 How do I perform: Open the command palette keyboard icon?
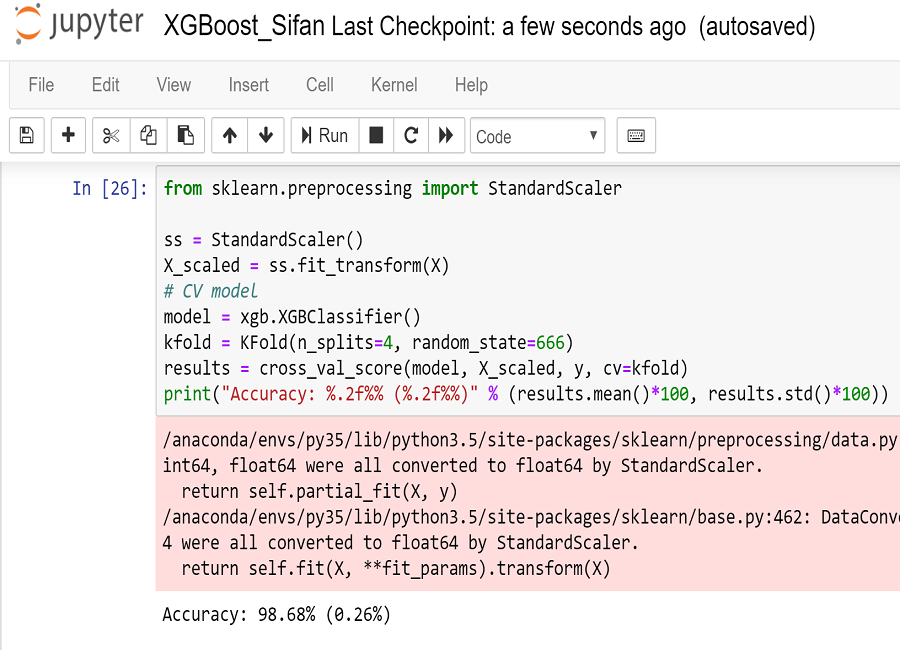[x=636, y=136]
